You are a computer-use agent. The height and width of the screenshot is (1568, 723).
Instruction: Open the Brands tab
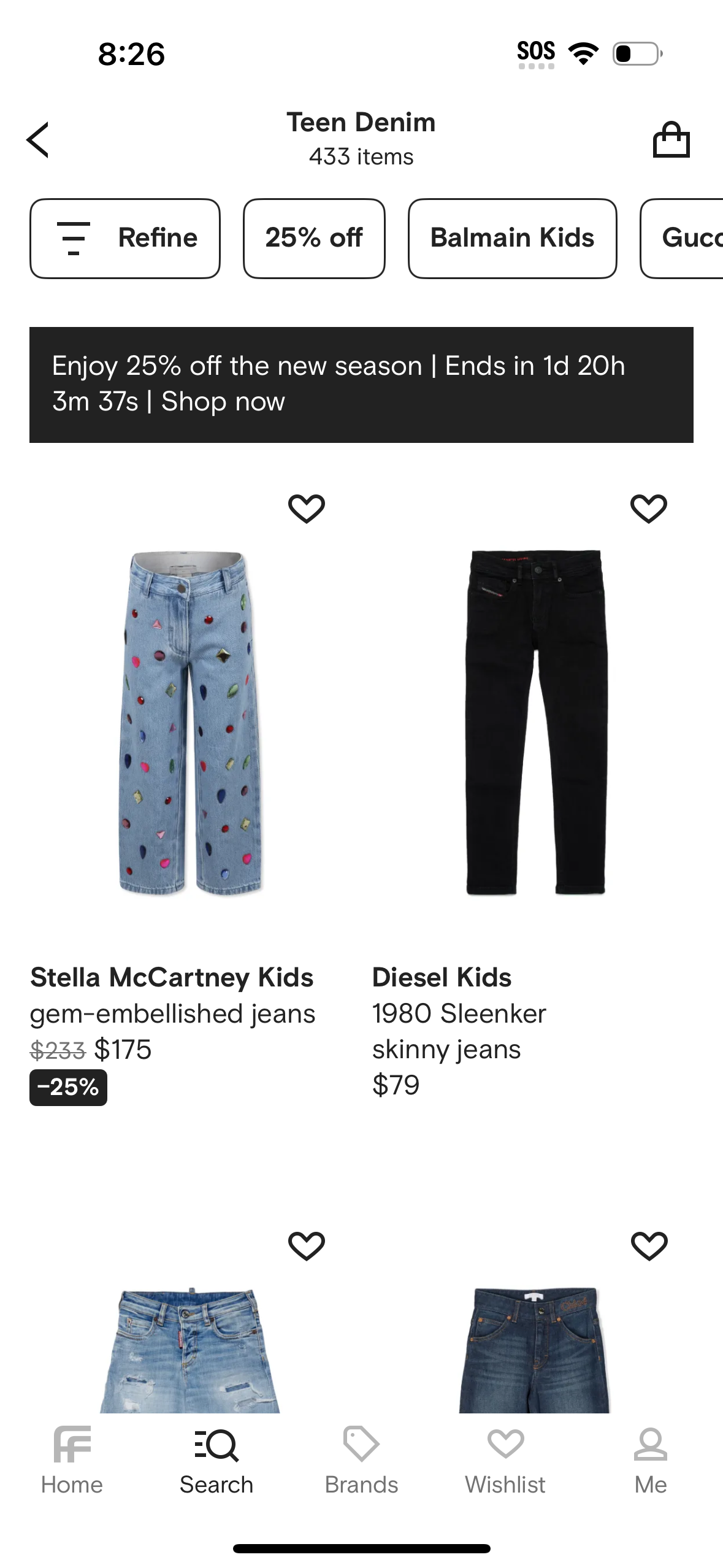(361, 1460)
